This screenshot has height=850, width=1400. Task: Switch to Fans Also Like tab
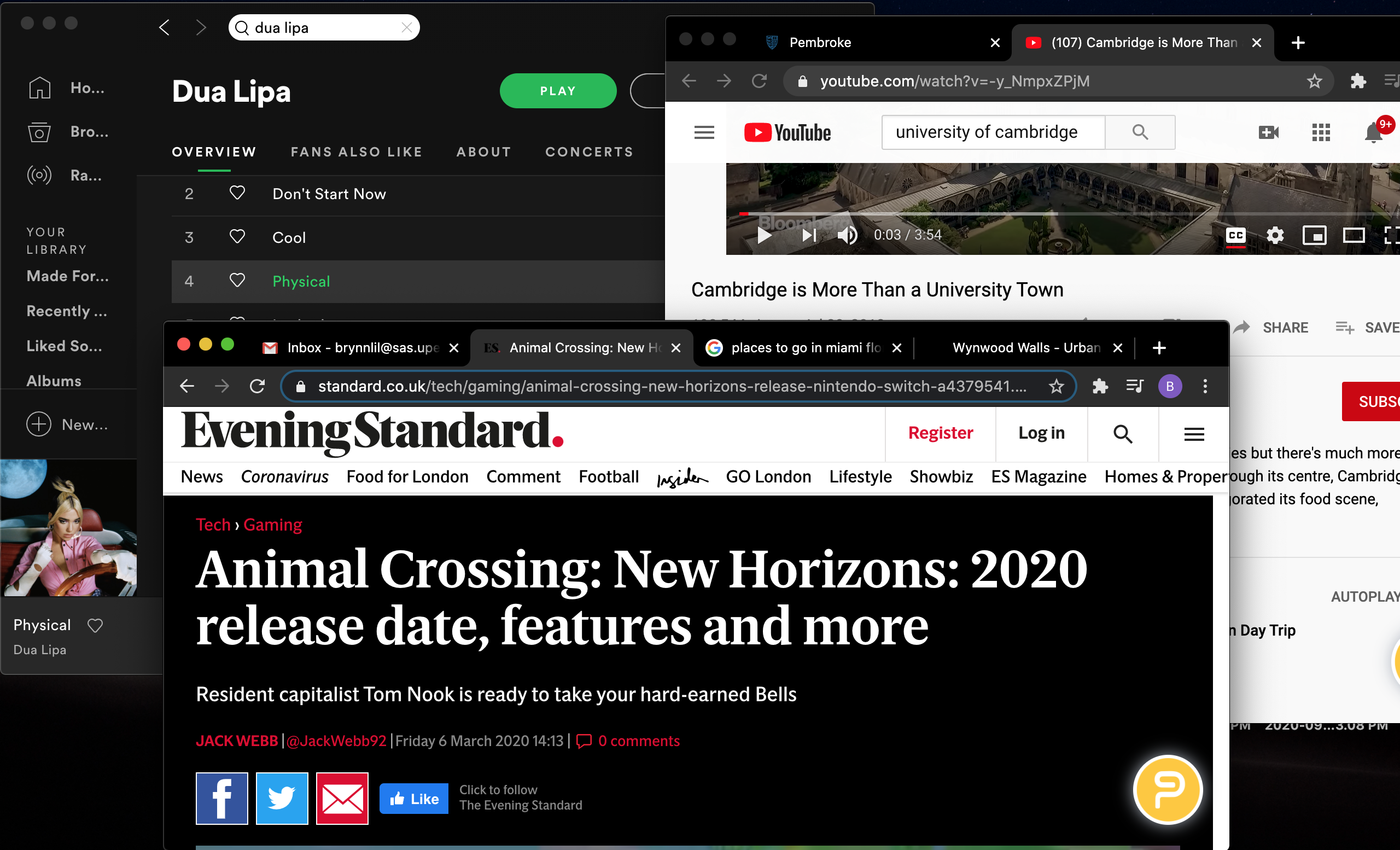click(357, 152)
